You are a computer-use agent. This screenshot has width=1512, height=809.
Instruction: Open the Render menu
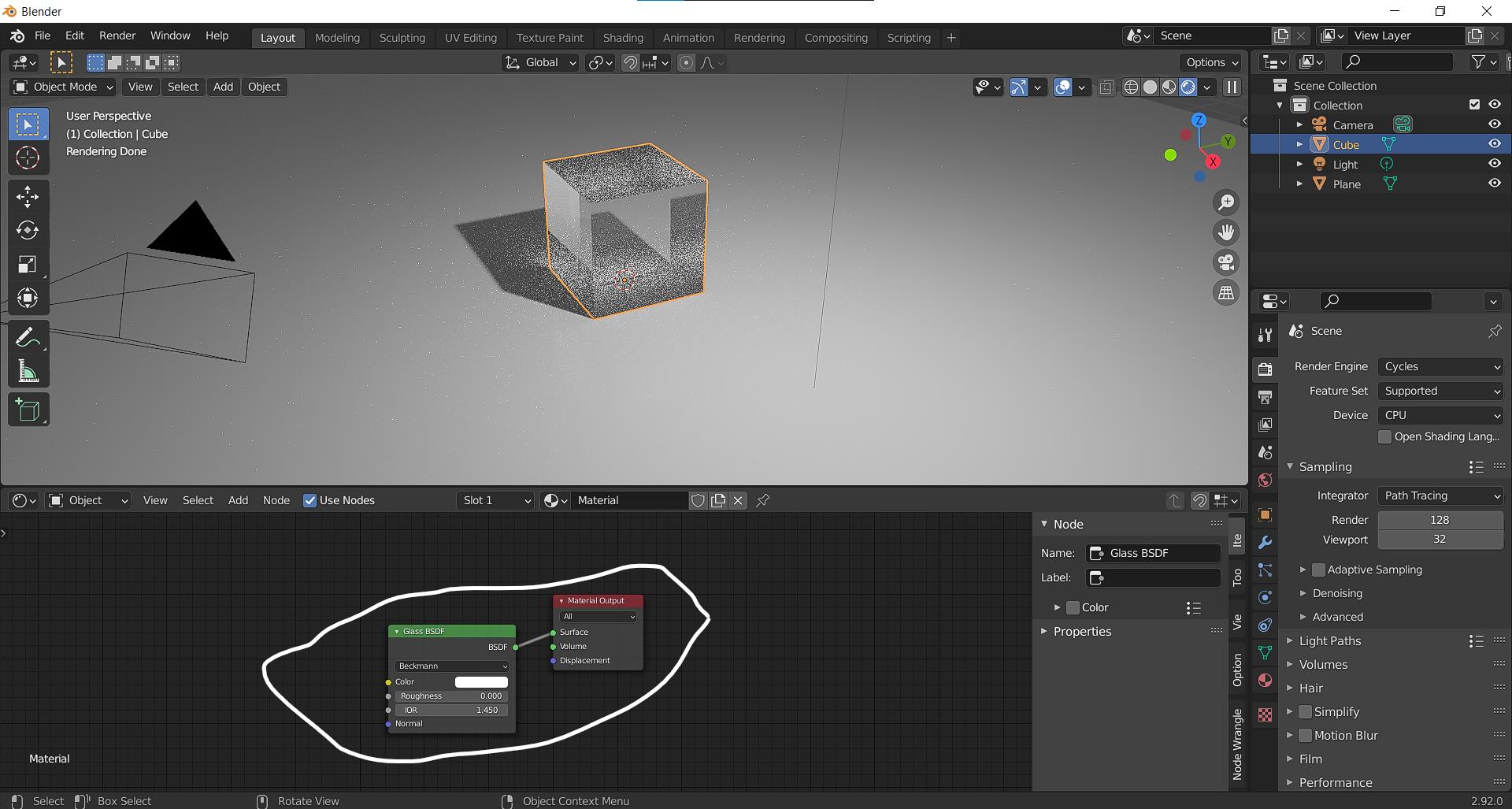pos(117,35)
